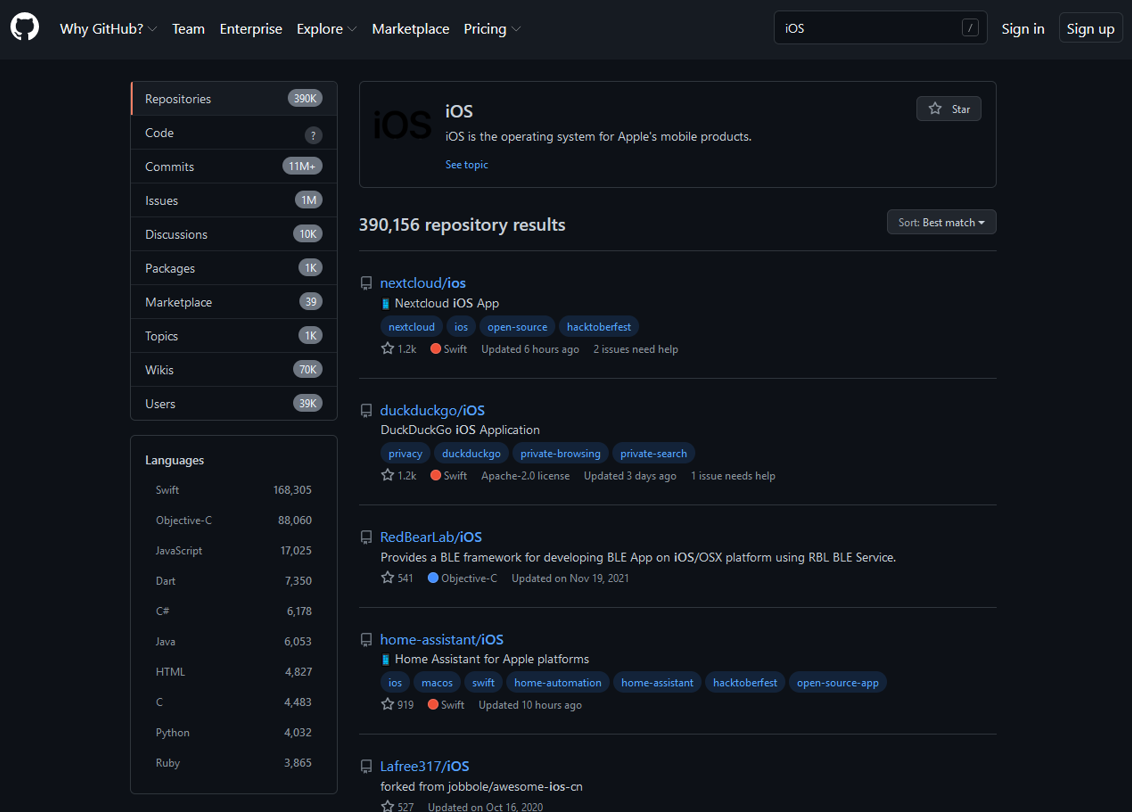This screenshot has height=812, width=1132.
Task: Expand the Why GitHub? dropdown
Action: point(108,29)
